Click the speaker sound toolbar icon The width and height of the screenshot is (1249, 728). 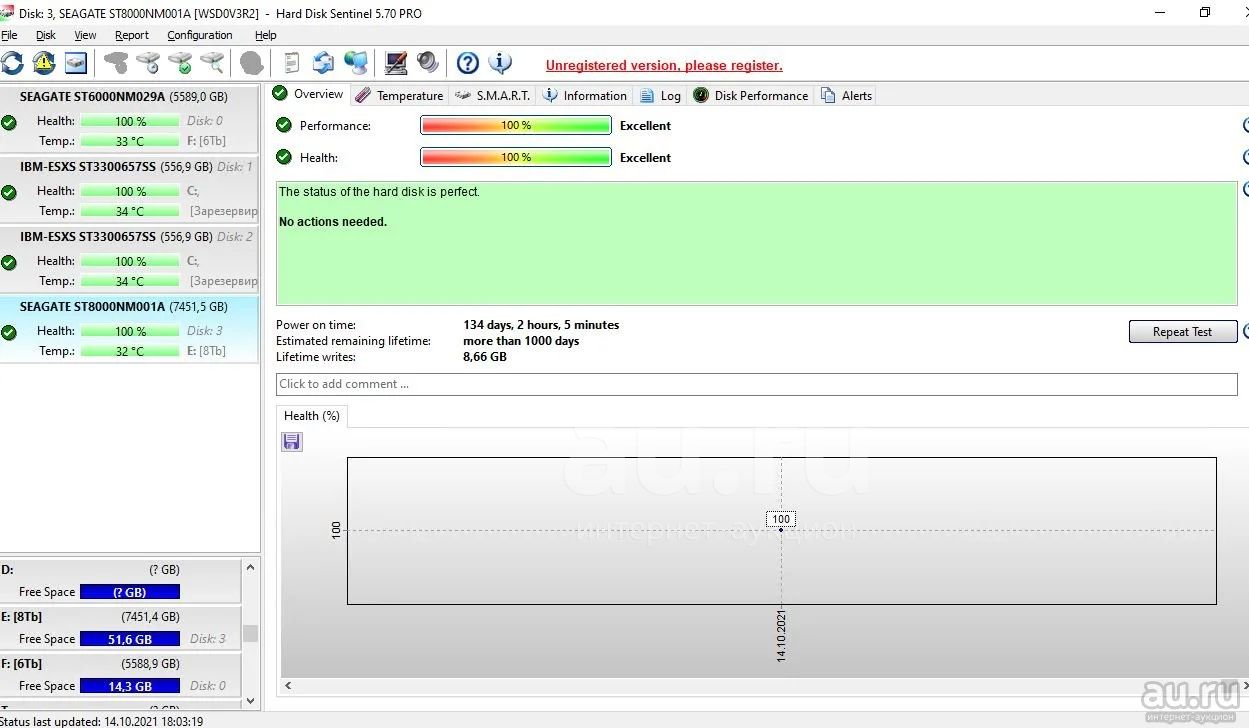[428, 63]
